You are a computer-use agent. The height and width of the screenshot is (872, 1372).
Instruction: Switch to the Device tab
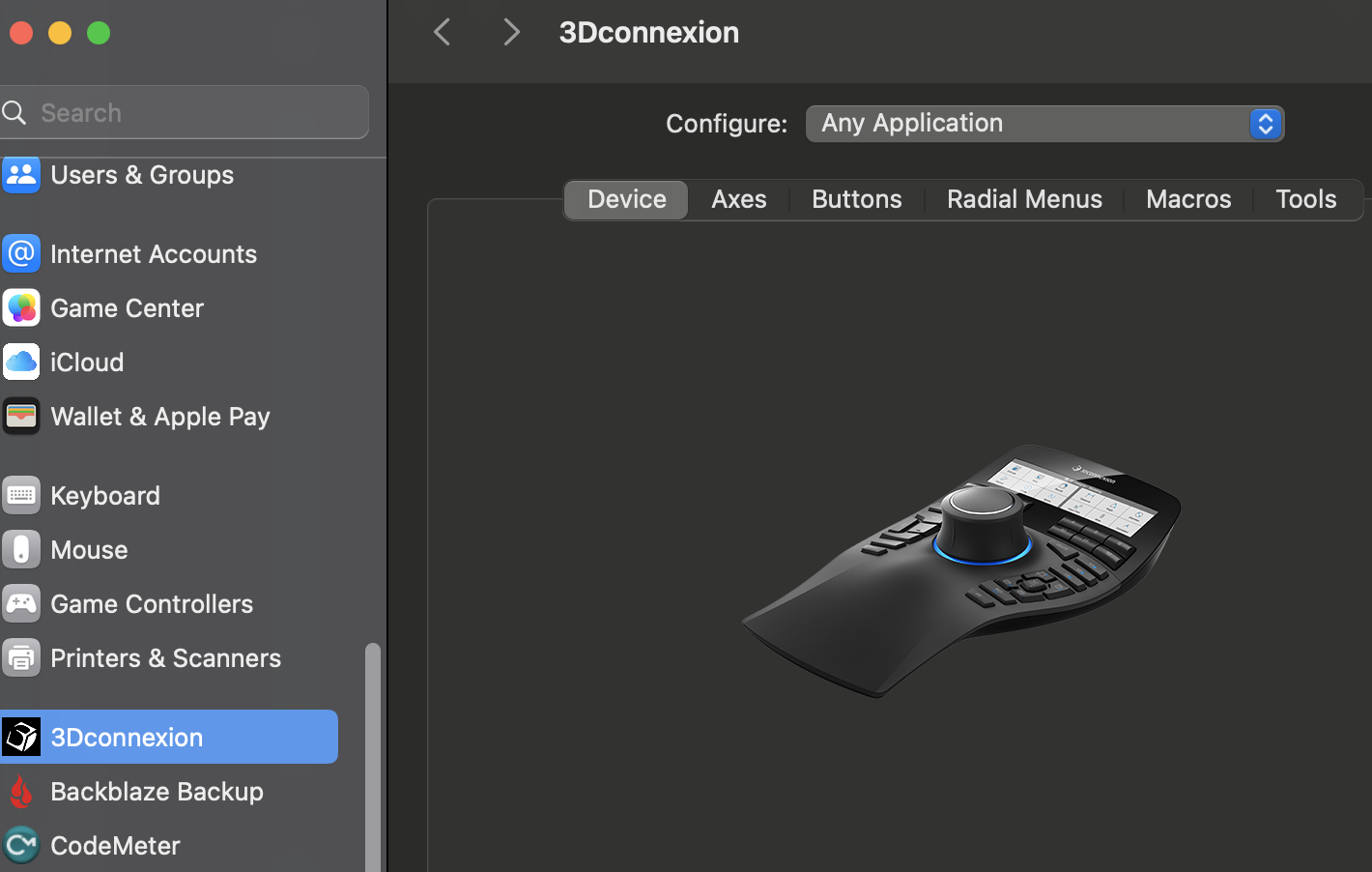[x=626, y=199]
